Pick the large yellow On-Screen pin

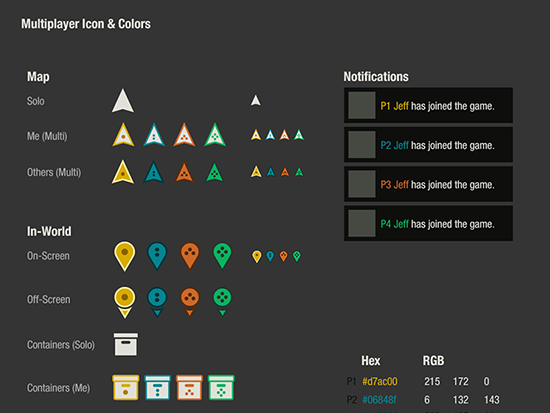125,256
